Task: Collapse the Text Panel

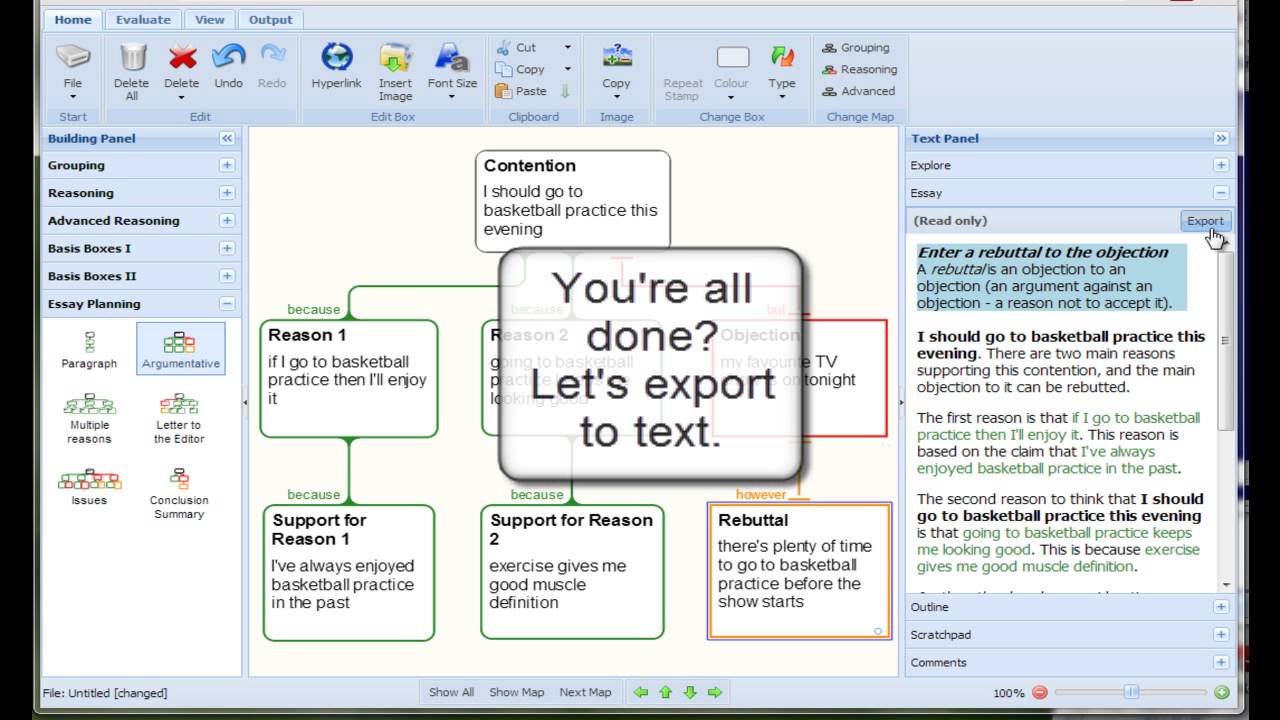Action: click(1221, 138)
